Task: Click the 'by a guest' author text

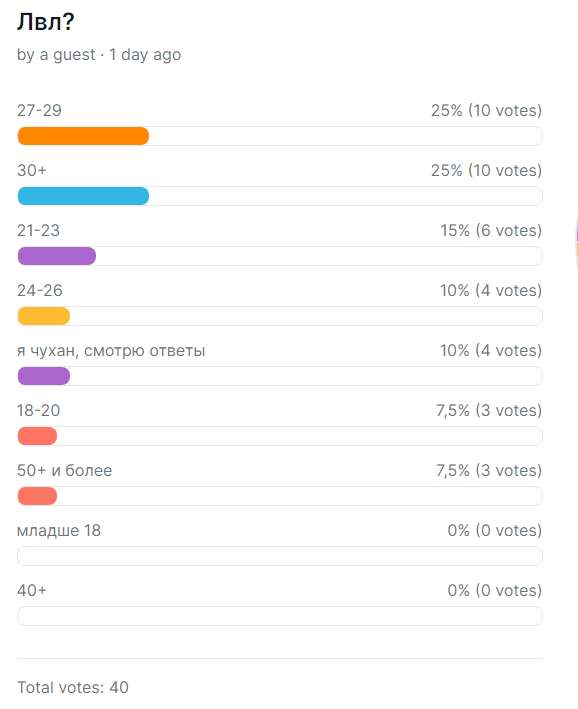Action: pyautogui.click(x=56, y=55)
